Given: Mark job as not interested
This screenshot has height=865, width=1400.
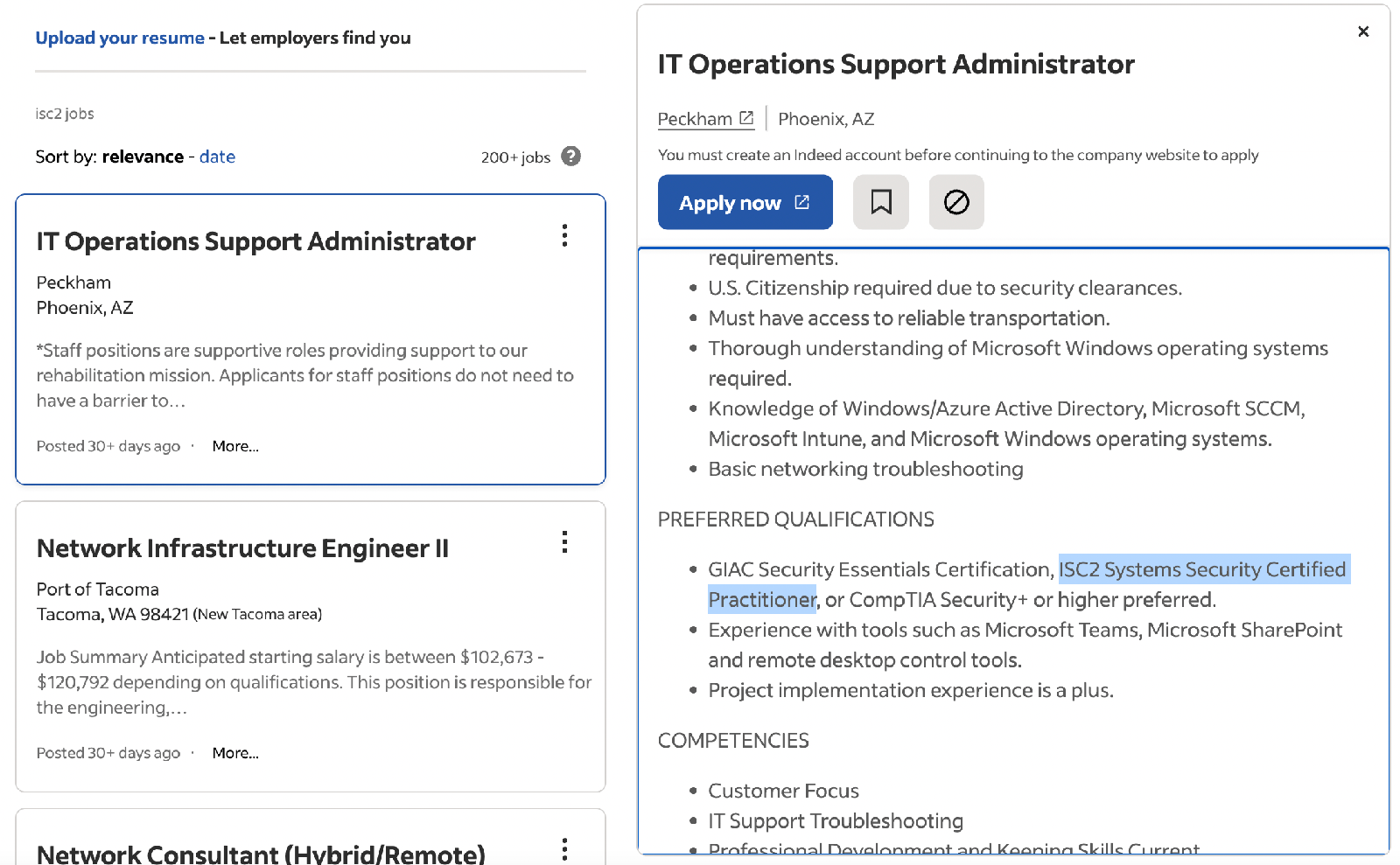Looking at the screenshot, I should (956, 202).
